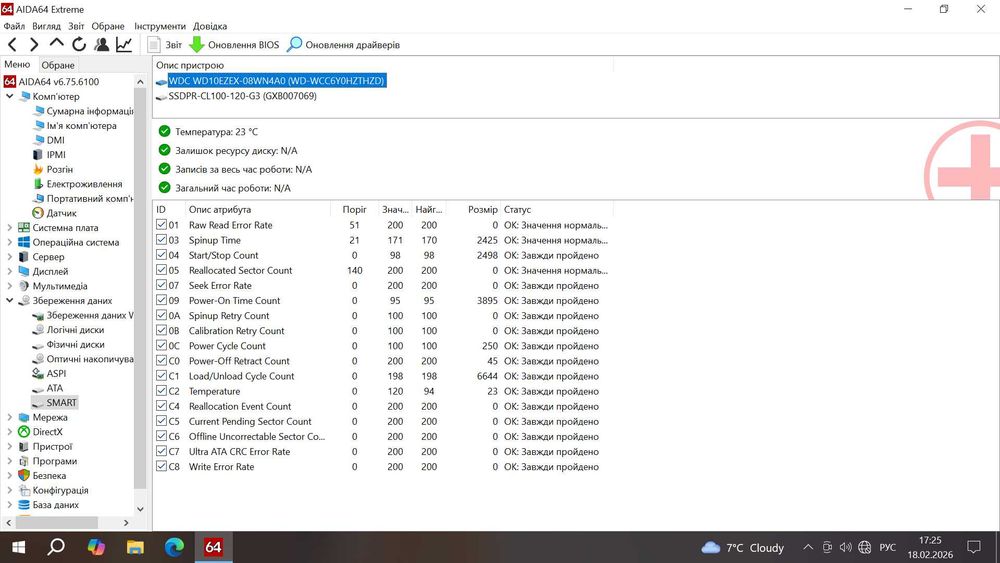Toggle checkbox for 05 Reallocated Sector Count
Screen dimensions: 1000x563
tap(161, 270)
